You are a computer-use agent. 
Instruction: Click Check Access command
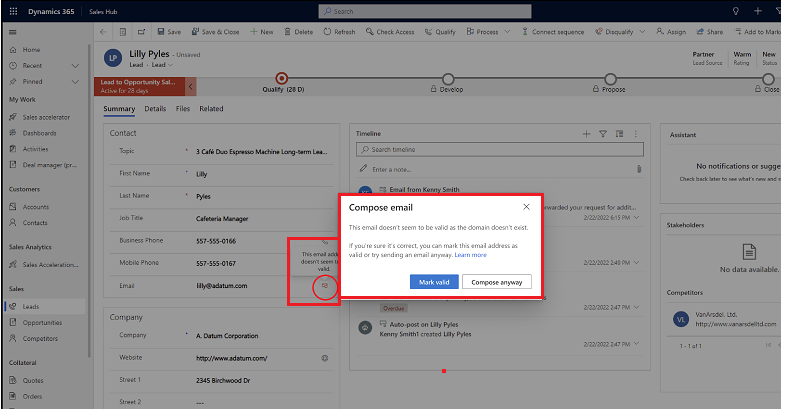point(390,32)
